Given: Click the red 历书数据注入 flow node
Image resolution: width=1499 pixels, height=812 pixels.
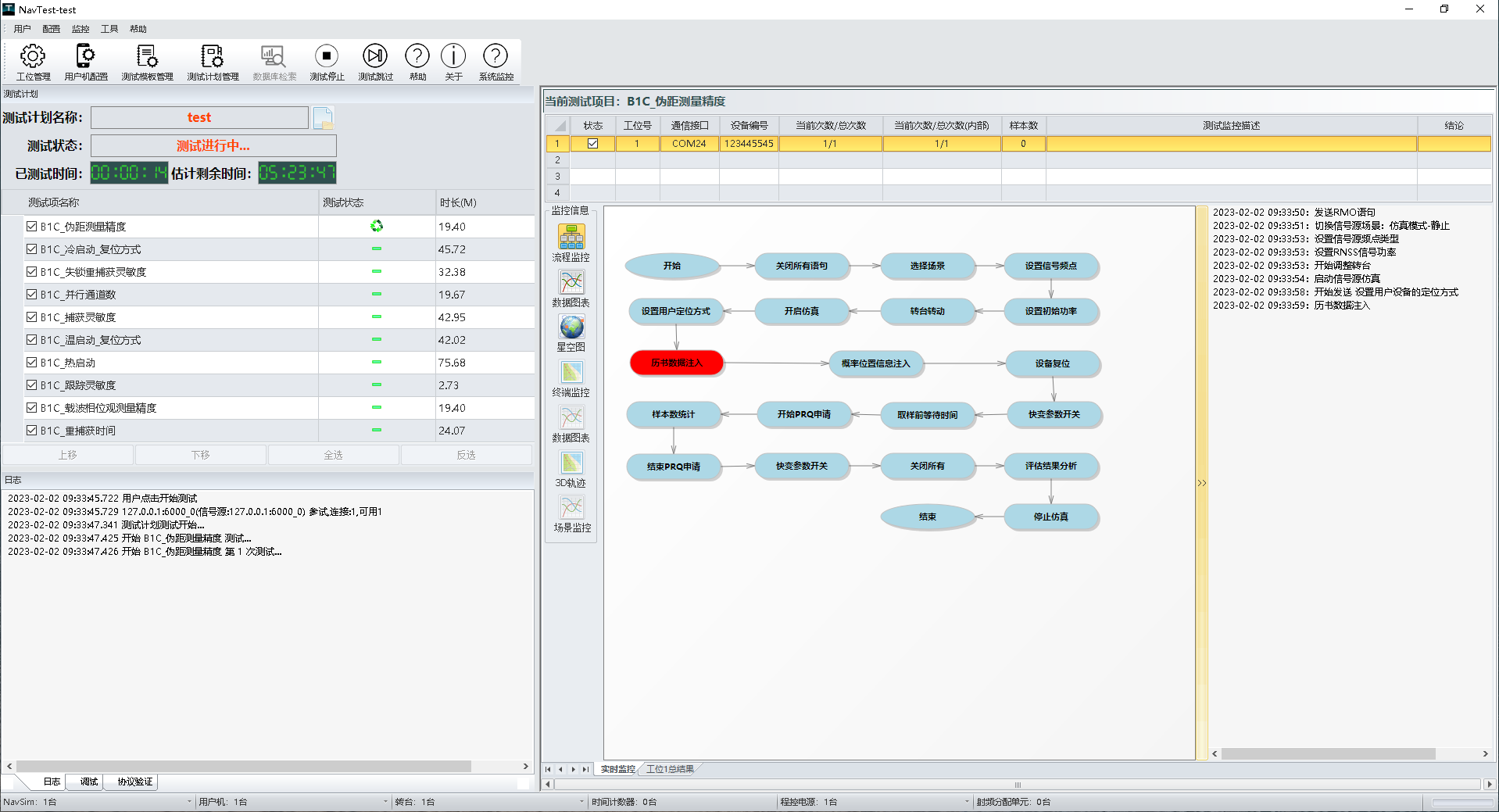Looking at the screenshot, I should [x=677, y=363].
